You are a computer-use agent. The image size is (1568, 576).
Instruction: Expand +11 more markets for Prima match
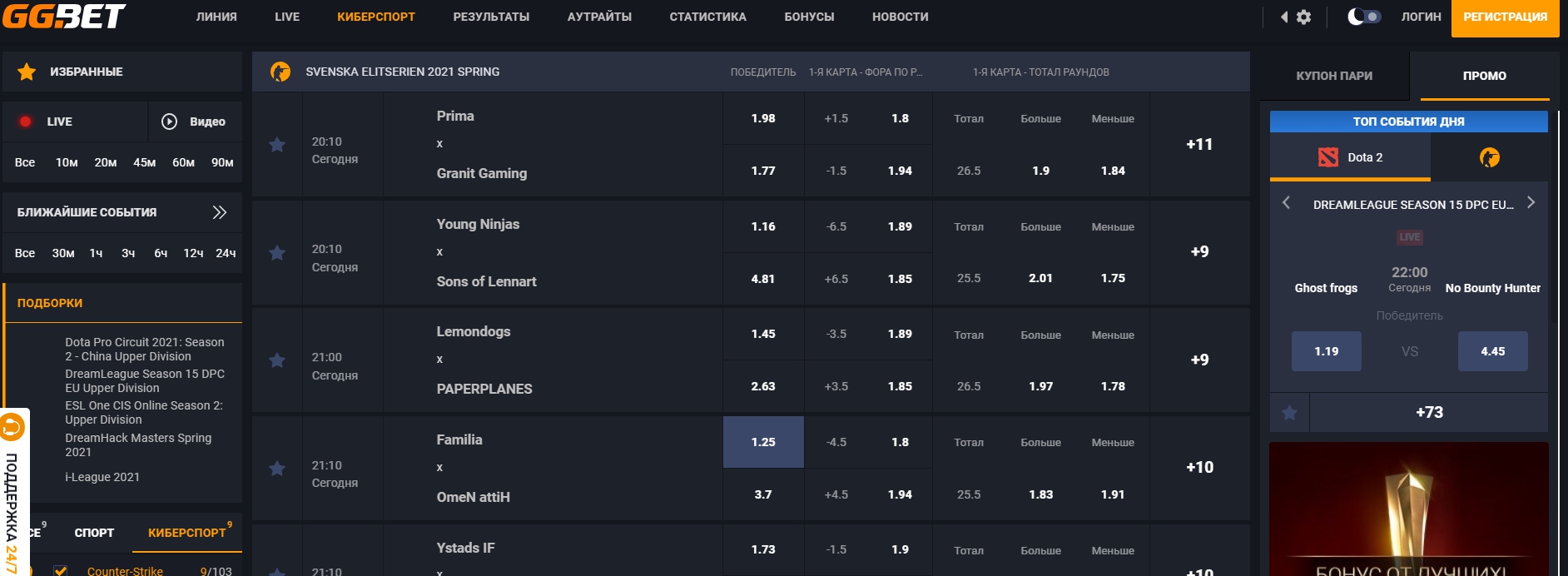tap(1198, 144)
